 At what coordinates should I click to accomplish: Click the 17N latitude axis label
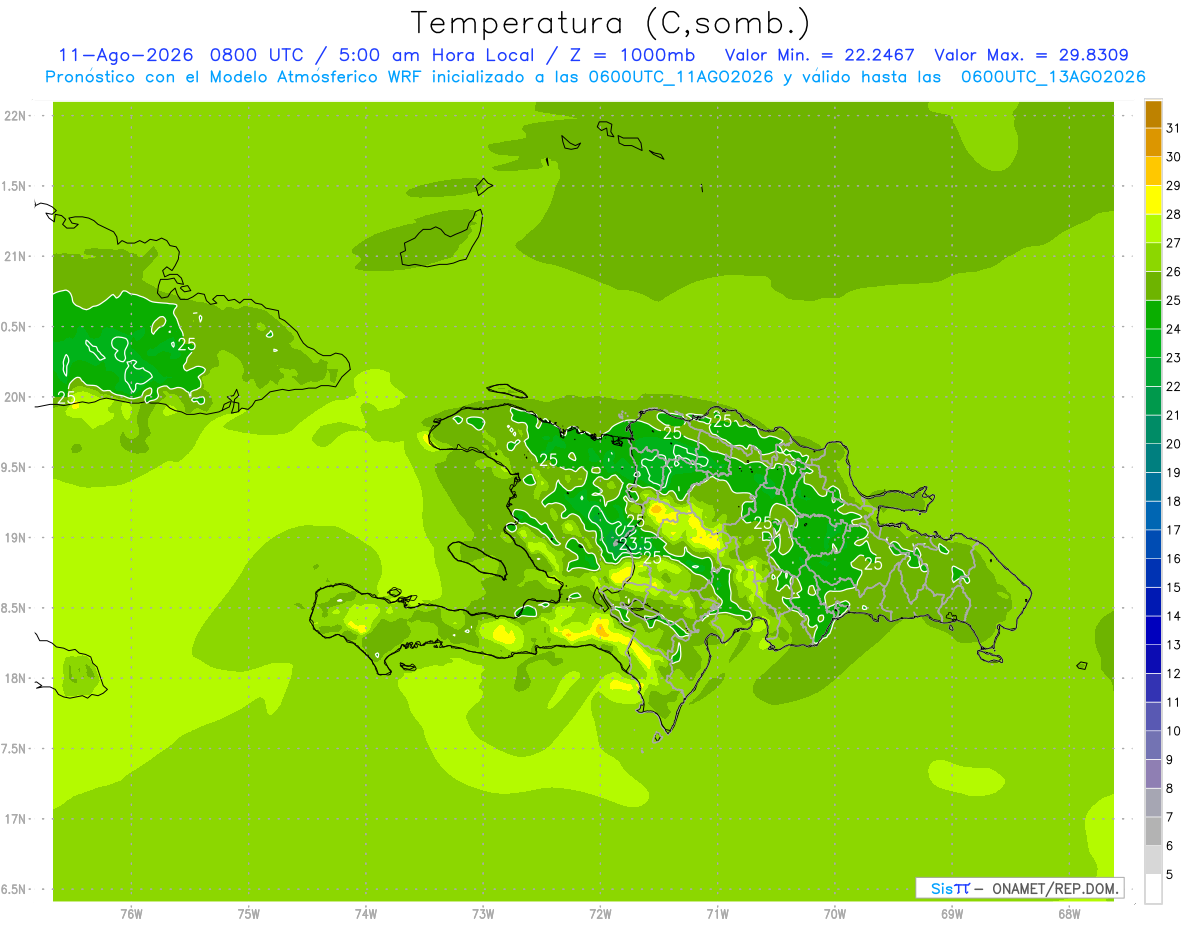click(16, 819)
